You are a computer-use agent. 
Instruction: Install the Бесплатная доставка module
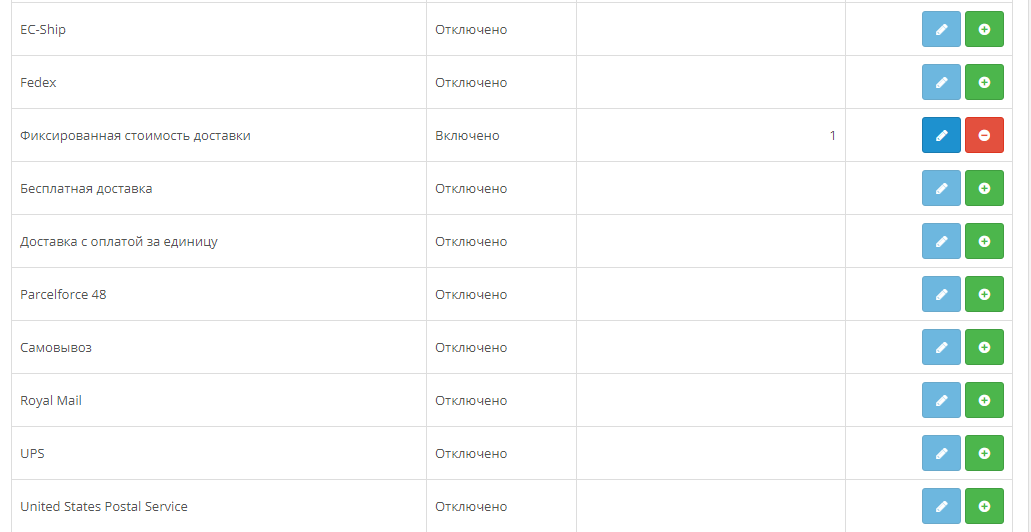click(x=984, y=189)
